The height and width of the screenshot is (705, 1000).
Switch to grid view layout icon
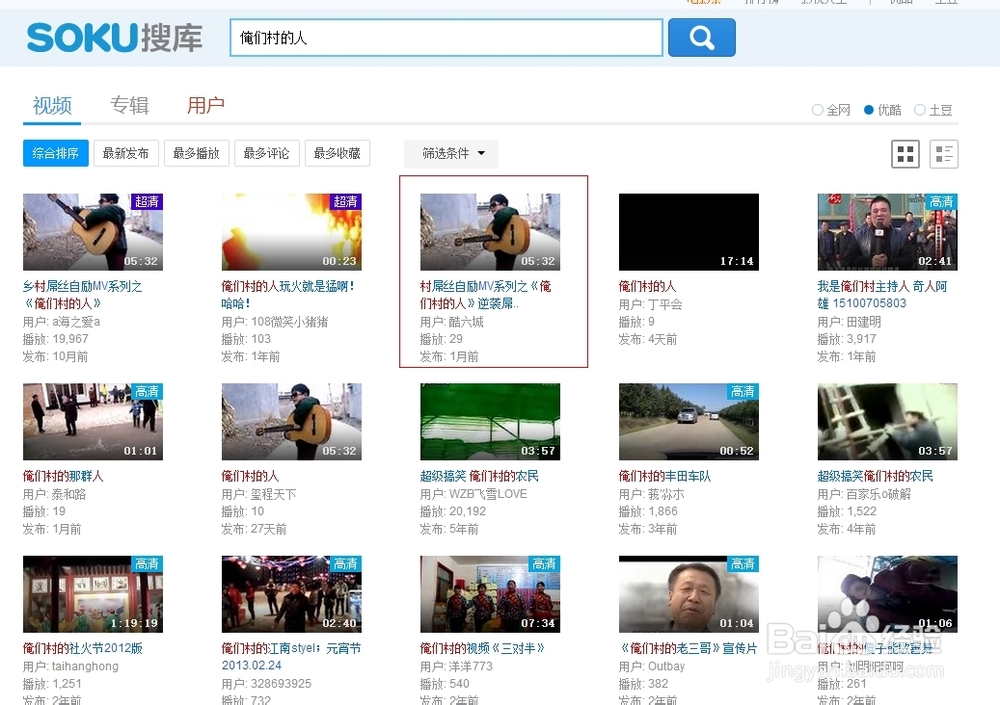click(x=905, y=154)
